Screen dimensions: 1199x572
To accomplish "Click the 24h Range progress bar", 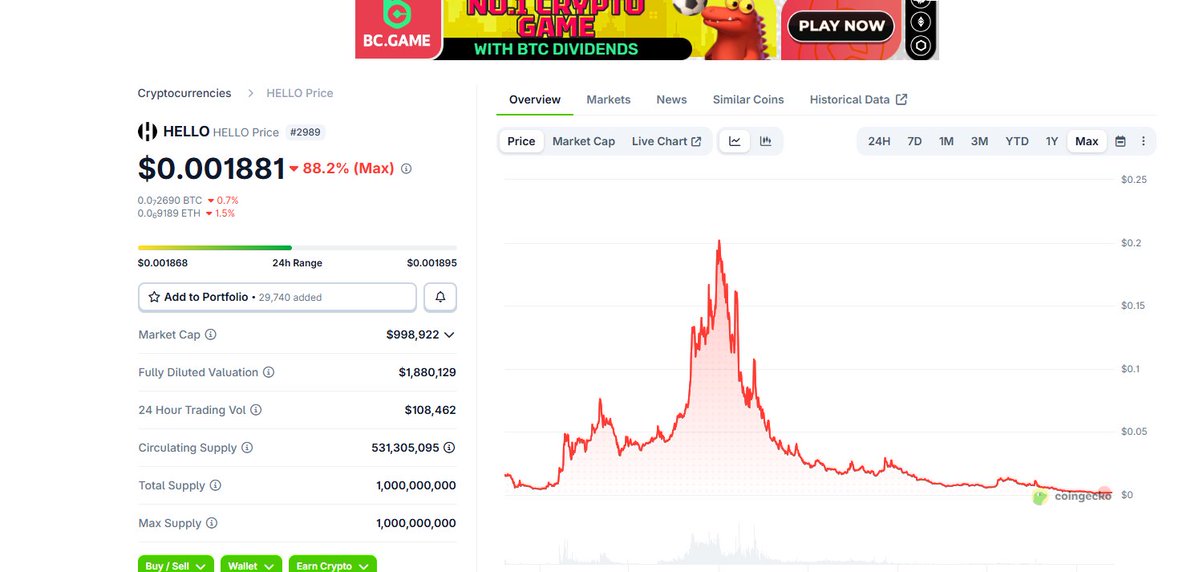I will 297,248.
